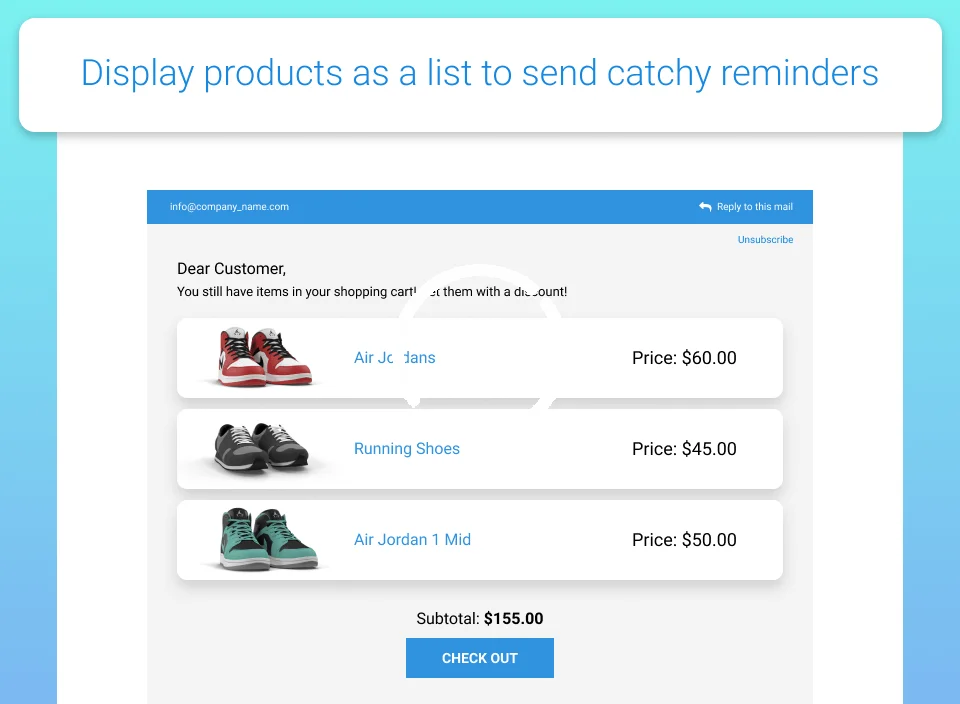The image size is (960, 704).
Task: Open the Running Shoes product link
Action: click(x=407, y=449)
